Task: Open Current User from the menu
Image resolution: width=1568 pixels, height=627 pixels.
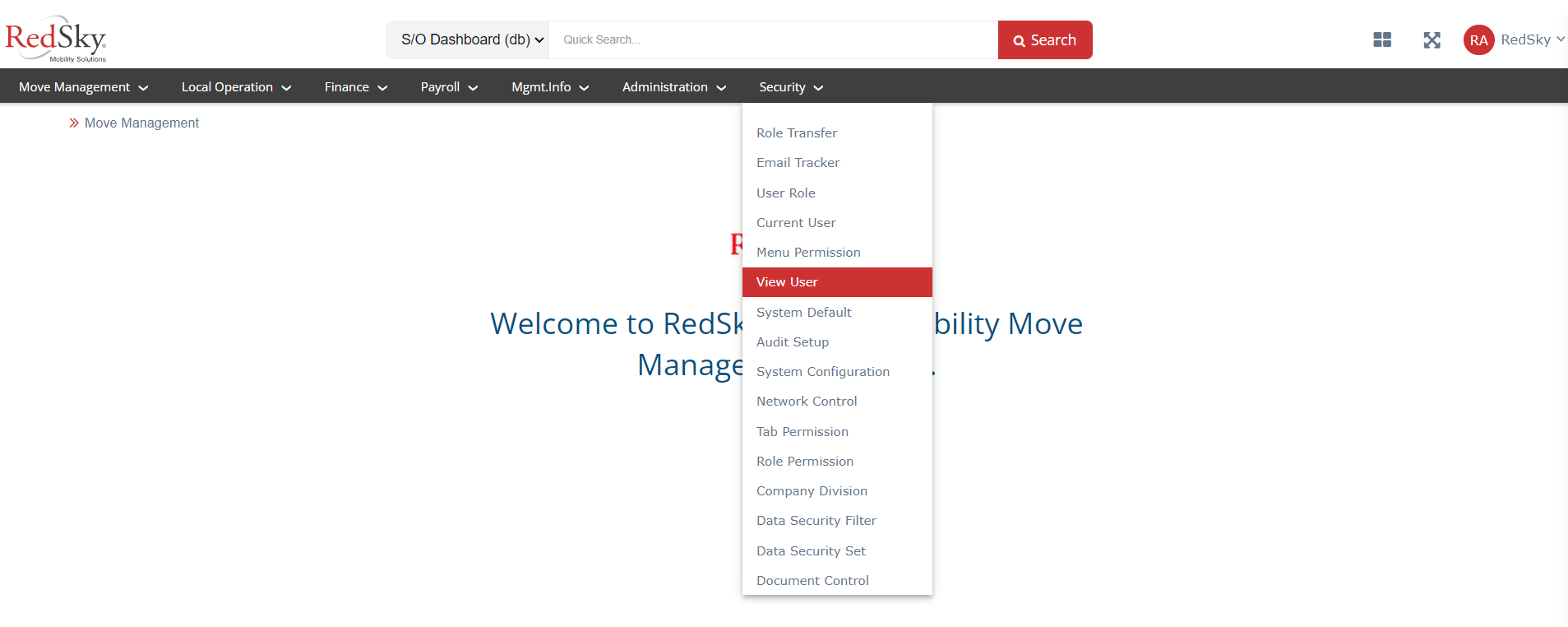Action: (837, 222)
